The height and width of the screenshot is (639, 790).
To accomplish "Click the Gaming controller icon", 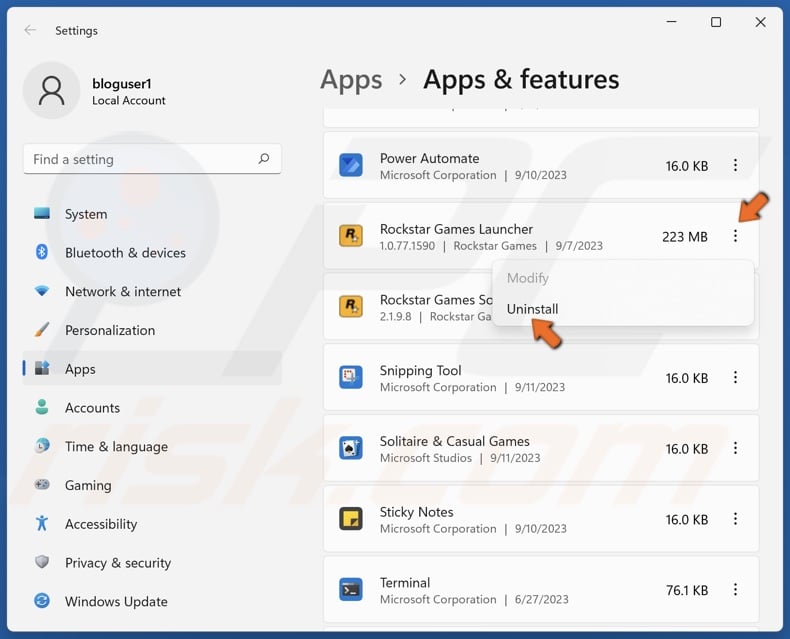I will [x=42, y=484].
